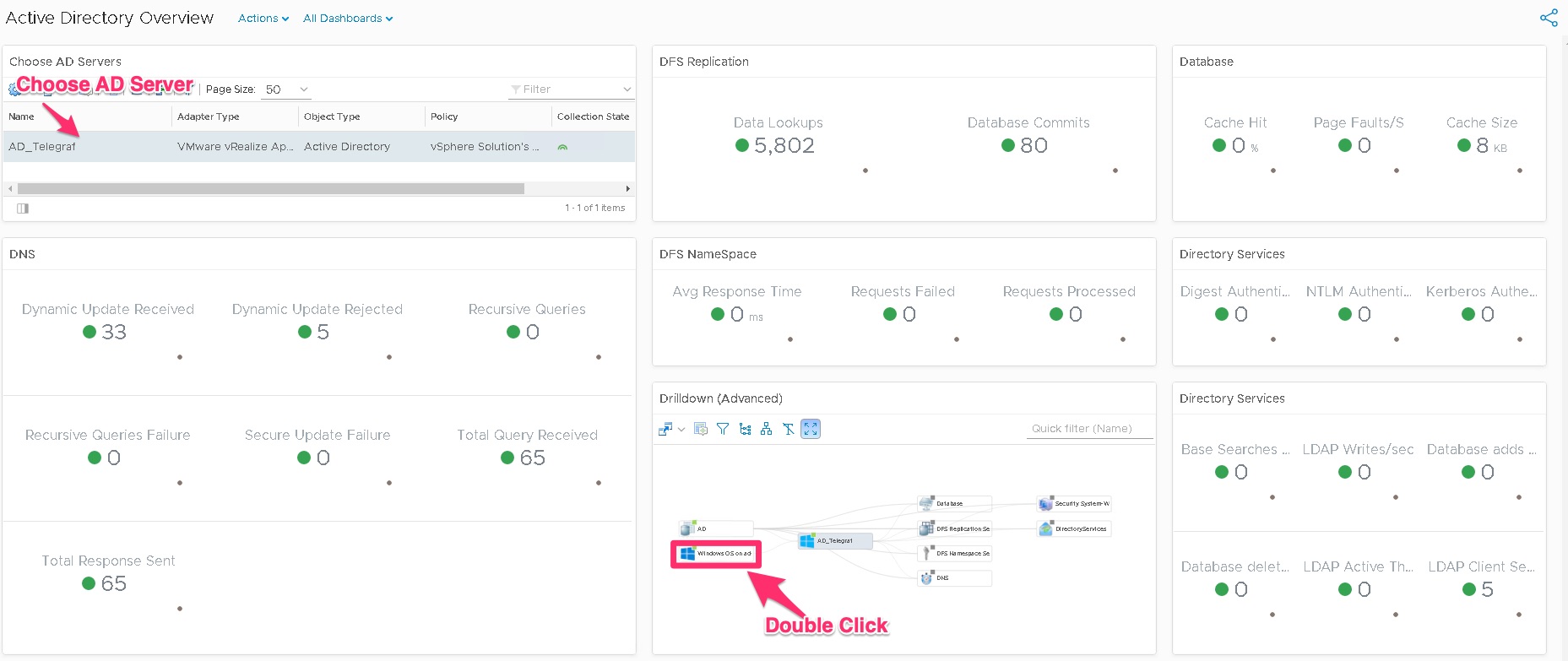The image size is (1568, 661).
Task: Click the horizontal scrollbar in AD Servers table
Action: pos(270,189)
